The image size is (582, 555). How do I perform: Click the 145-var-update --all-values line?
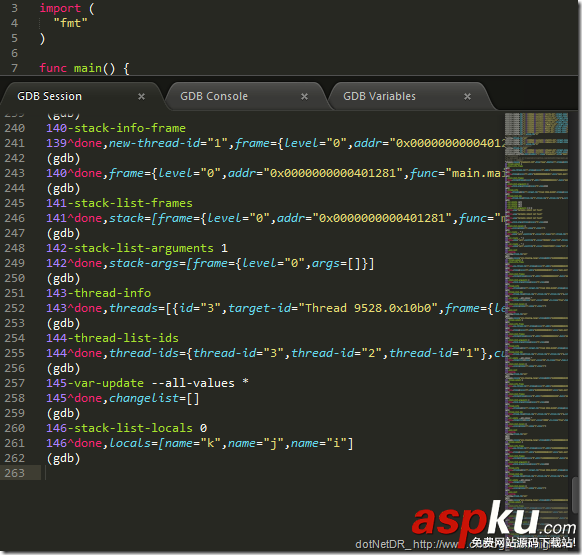(x=147, y=383)
